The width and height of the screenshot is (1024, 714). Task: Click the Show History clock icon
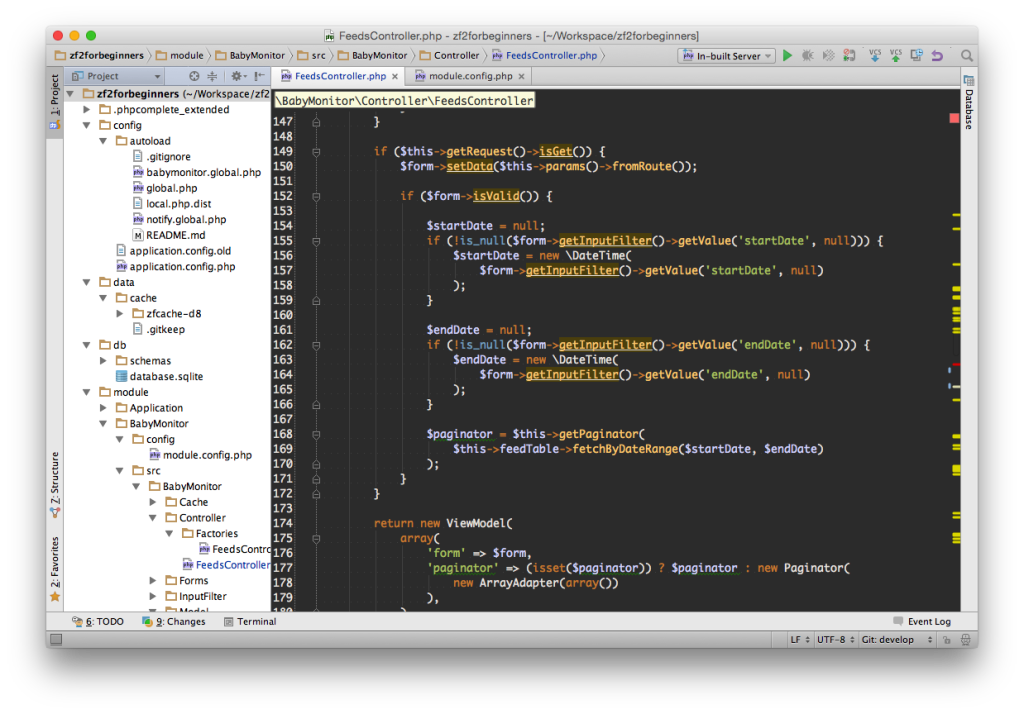(x=917, y=56)
